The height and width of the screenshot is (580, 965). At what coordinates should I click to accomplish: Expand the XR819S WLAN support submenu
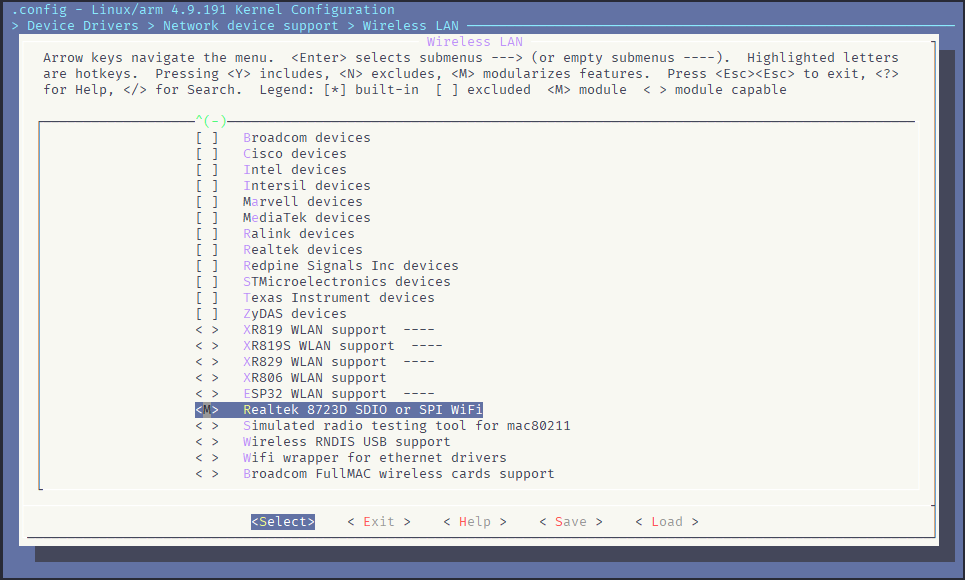click(x=318, y=346)
